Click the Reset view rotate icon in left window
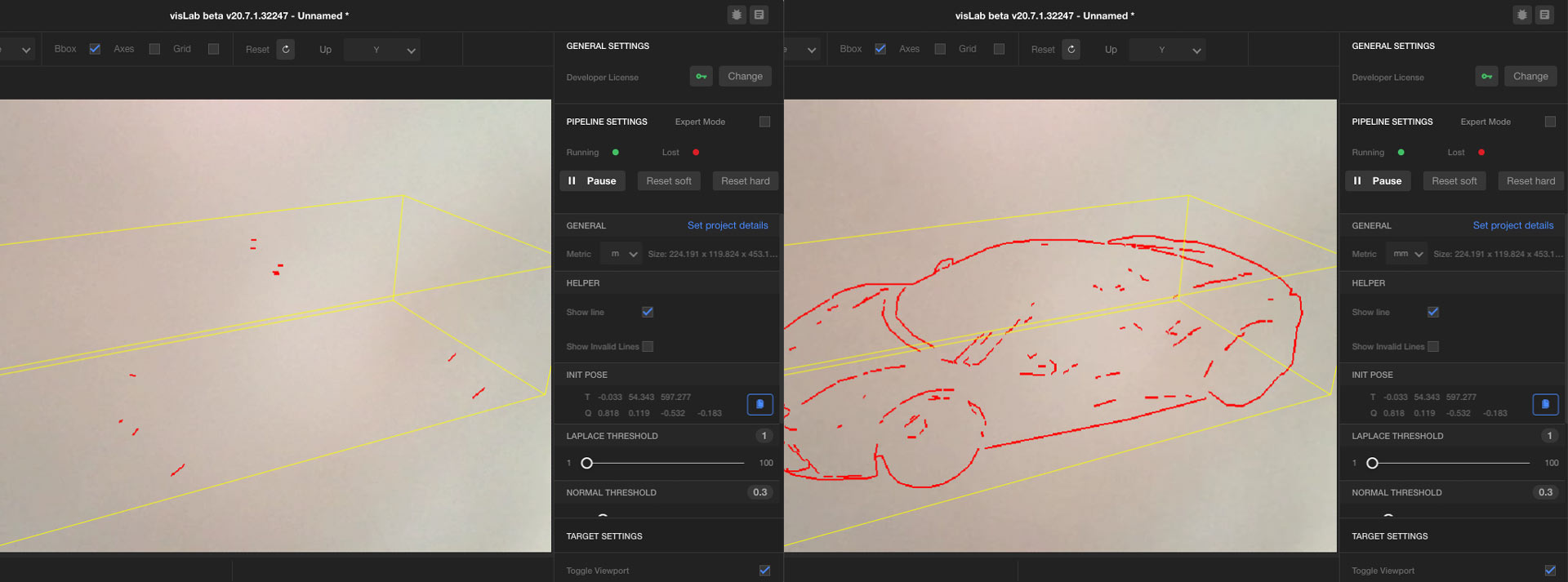Screen dimensions: 1568x582 (285, 50)
